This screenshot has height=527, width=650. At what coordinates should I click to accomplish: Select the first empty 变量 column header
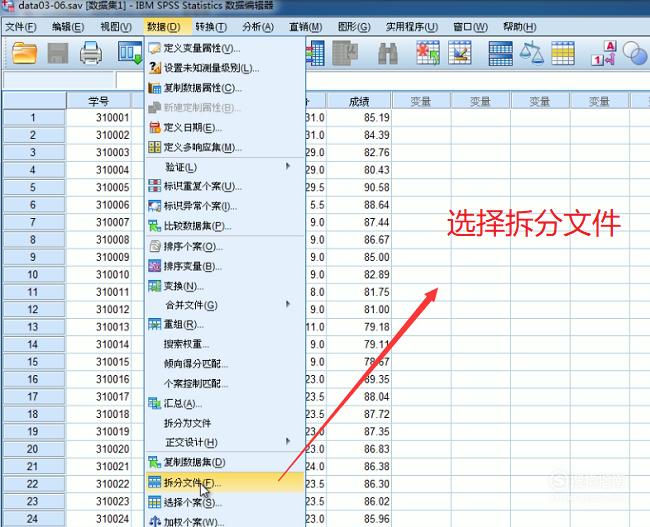tap(421, 102)
